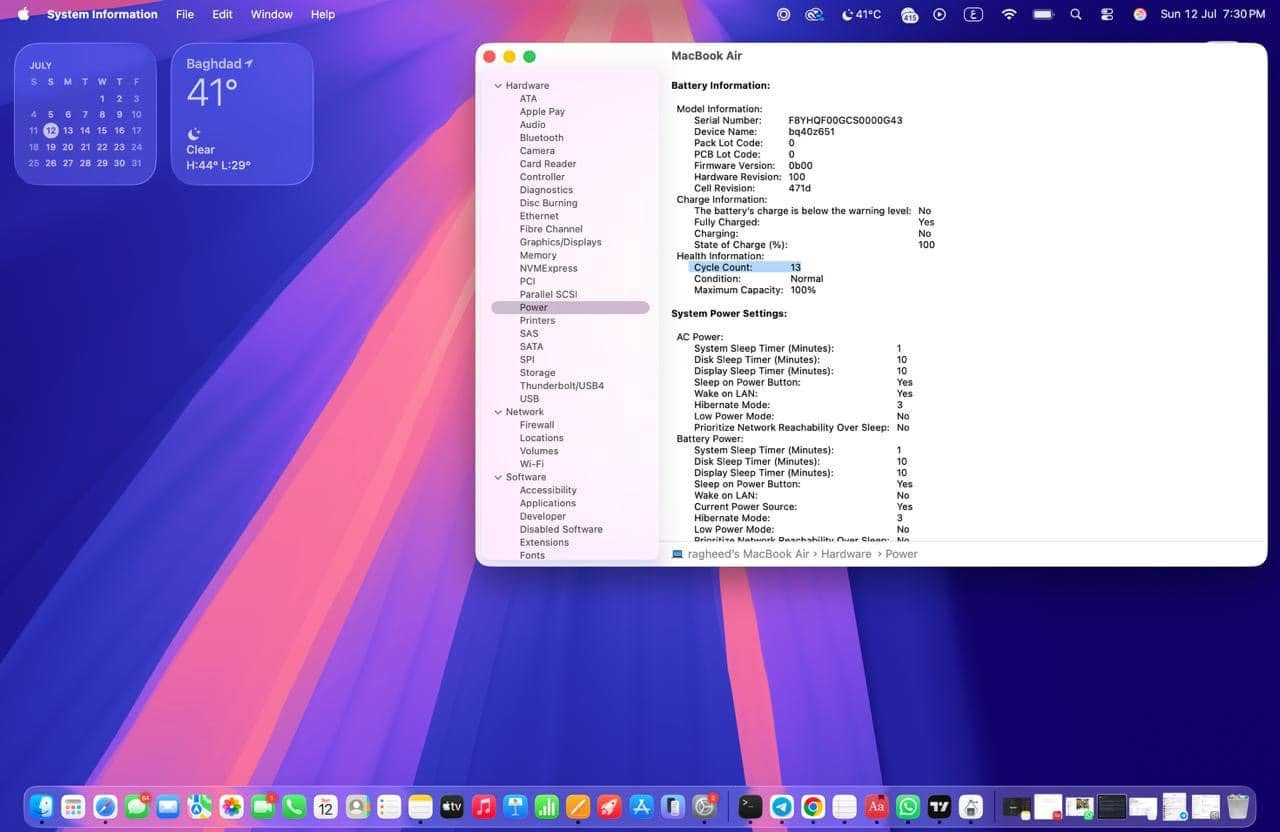Click ragheed's MacBook Air in path bar
This screenshot has height=832, width=1280.
pos(748,554)
